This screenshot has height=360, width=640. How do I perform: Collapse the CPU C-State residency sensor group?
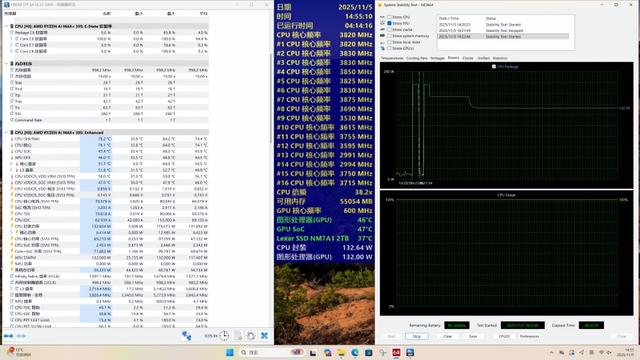click(x=7, y=26)
